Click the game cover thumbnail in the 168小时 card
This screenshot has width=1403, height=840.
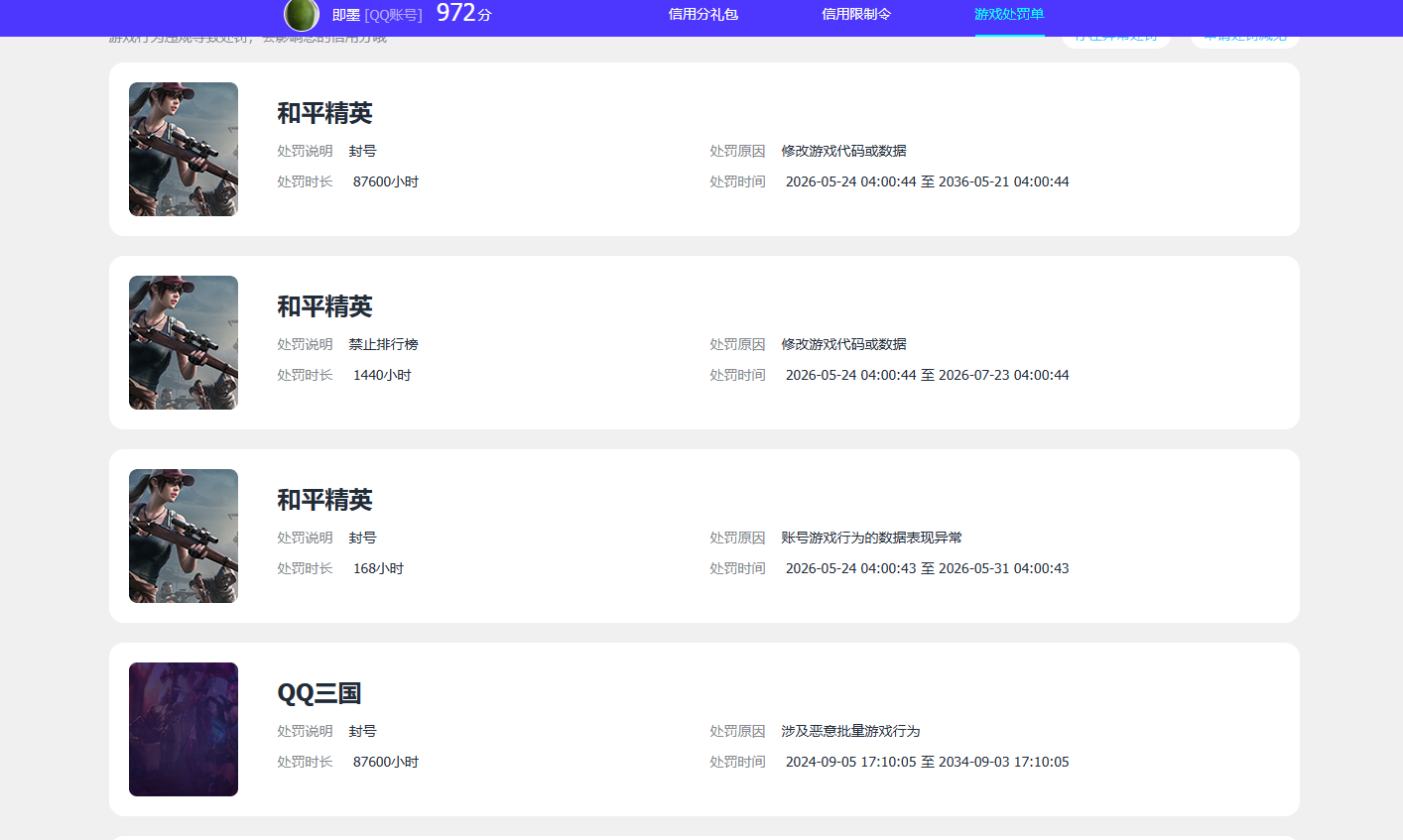184,536
